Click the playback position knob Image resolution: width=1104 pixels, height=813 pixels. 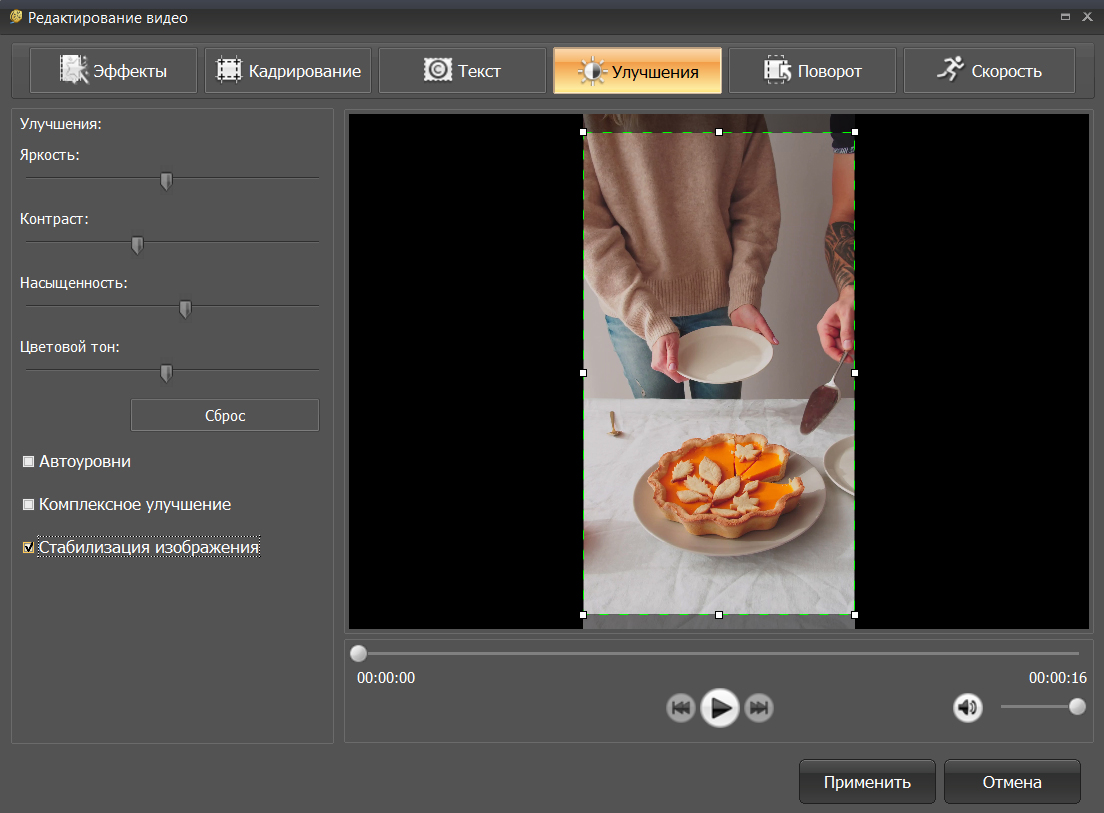pyautogui.click(x=358, y=654)
